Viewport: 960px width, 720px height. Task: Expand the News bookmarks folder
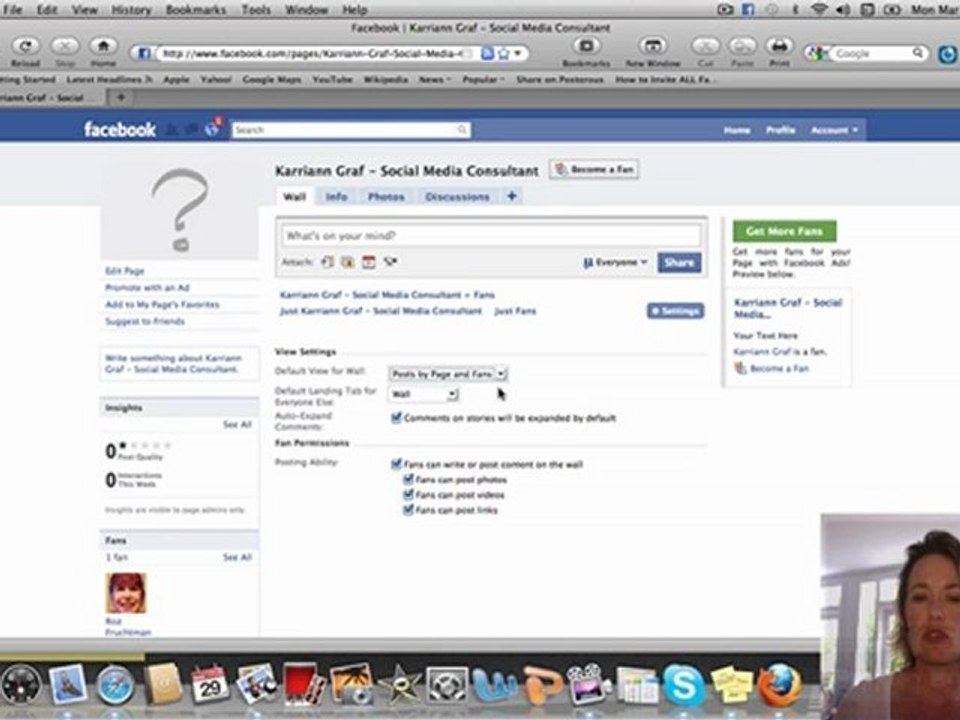(435, 80)
